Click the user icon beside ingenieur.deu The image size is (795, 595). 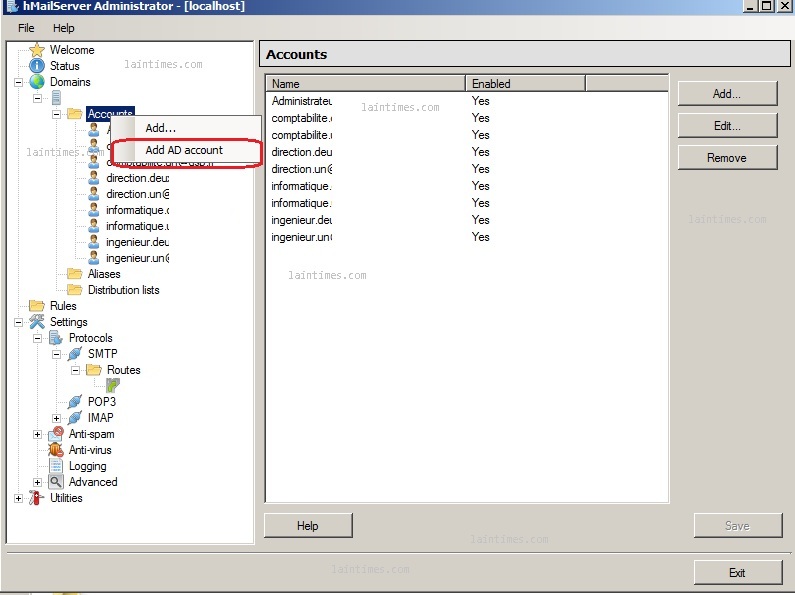click(x=94, y=242)
